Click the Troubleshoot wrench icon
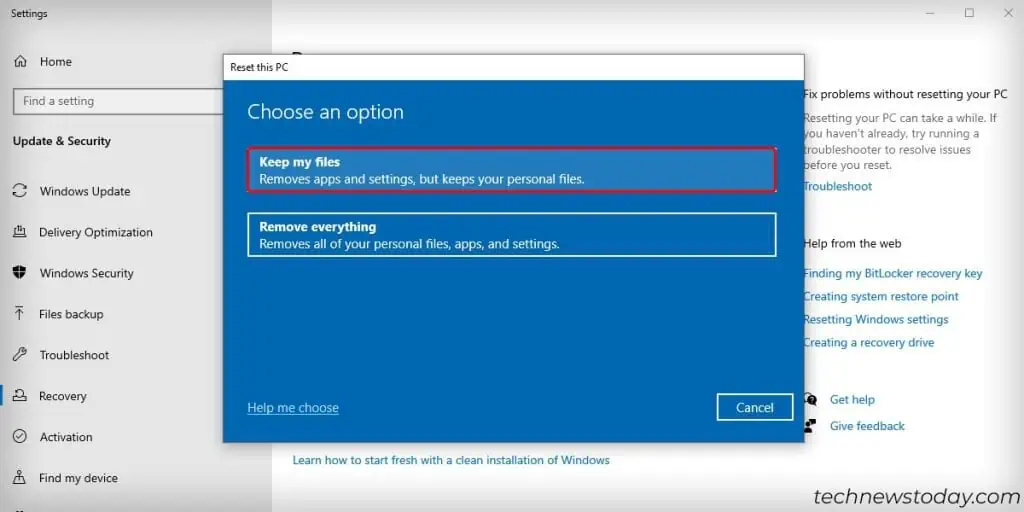 [x=20, y=355]
